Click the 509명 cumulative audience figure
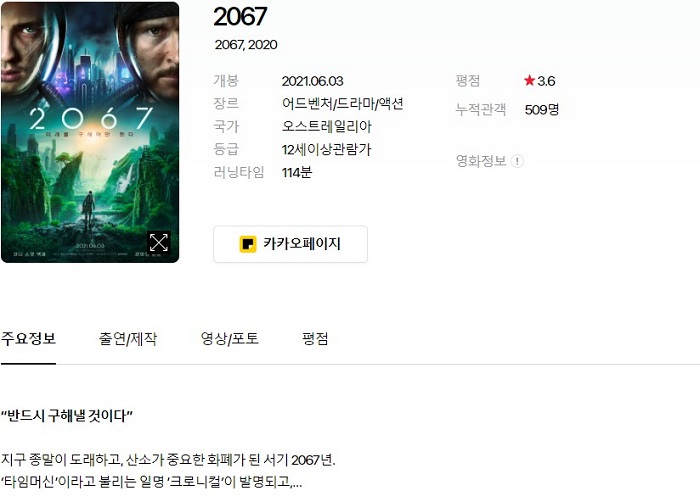 542,110
